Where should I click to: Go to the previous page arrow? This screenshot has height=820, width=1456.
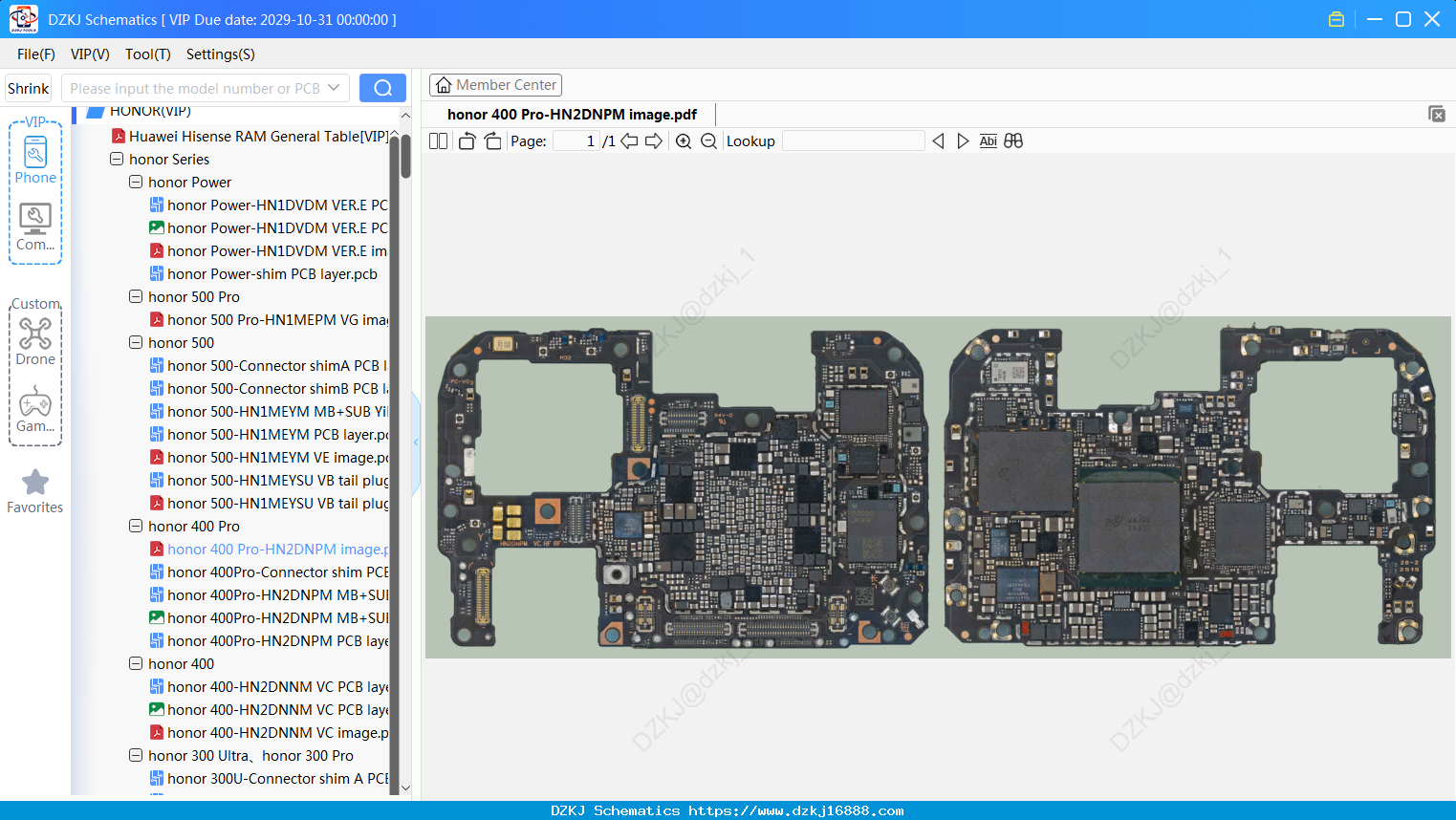coord(629,141)
